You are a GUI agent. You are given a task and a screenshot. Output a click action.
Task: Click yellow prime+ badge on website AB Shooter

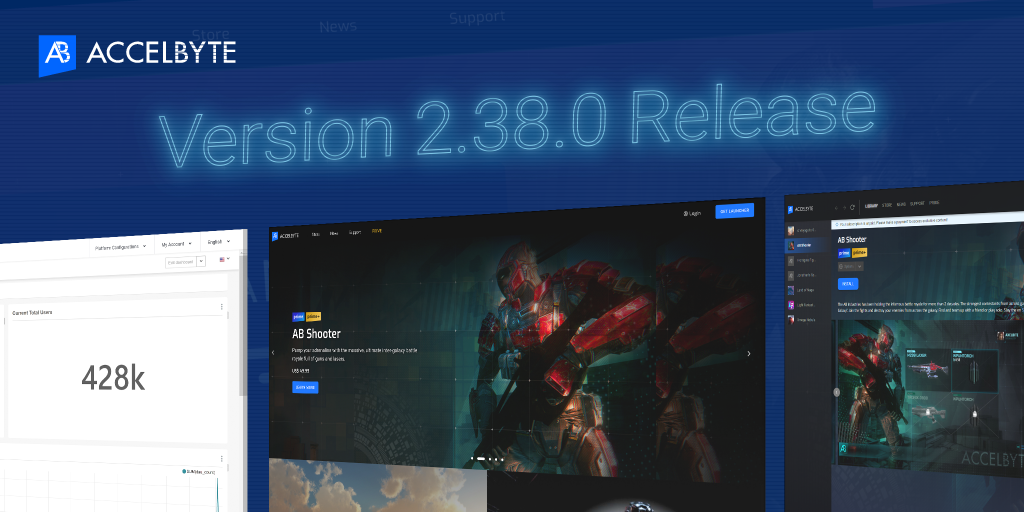313,316
